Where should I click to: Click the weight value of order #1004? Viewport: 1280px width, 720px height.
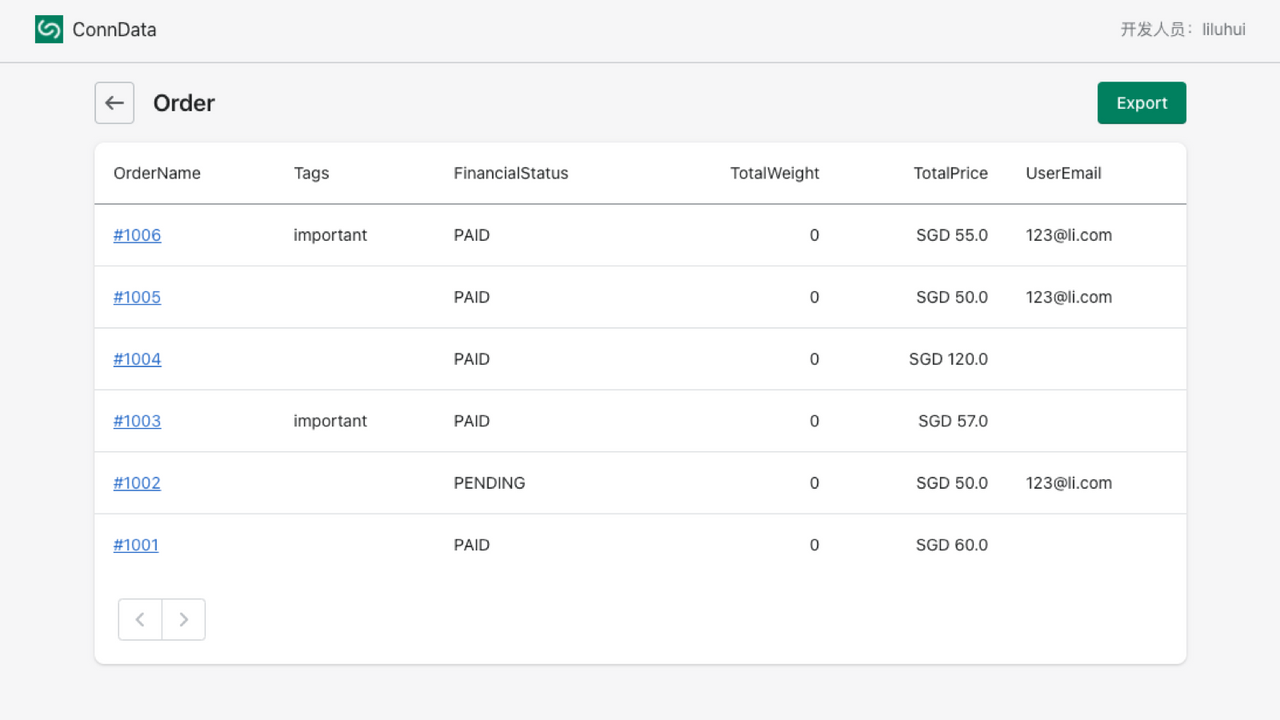pos(814,359)
